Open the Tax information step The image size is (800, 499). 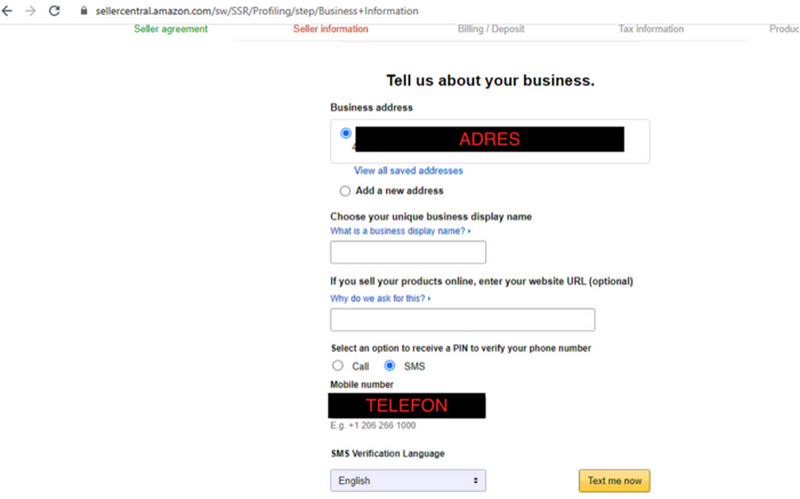tap(651, 29)
